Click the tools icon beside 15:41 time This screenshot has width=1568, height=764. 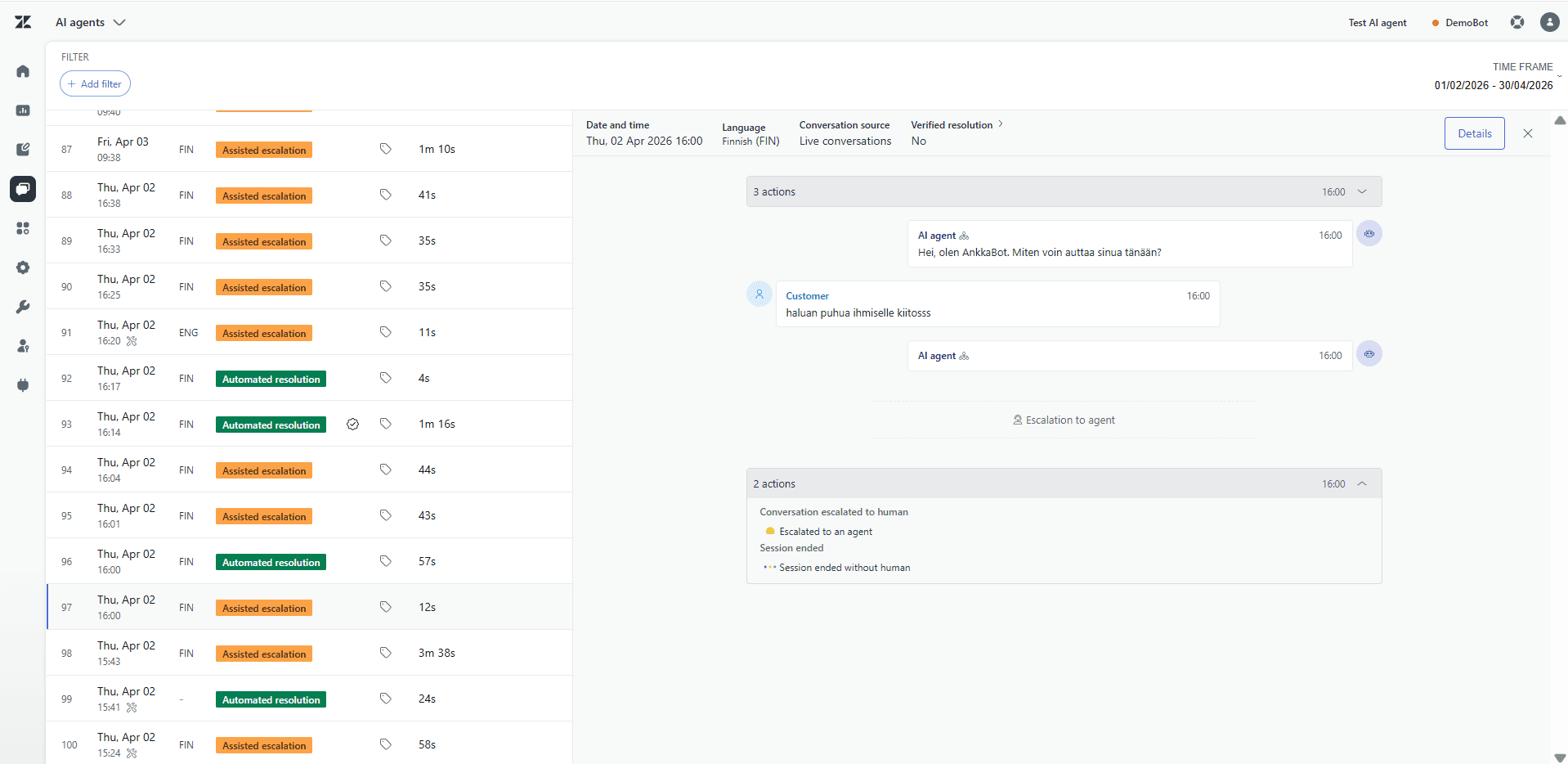point(132,708)
